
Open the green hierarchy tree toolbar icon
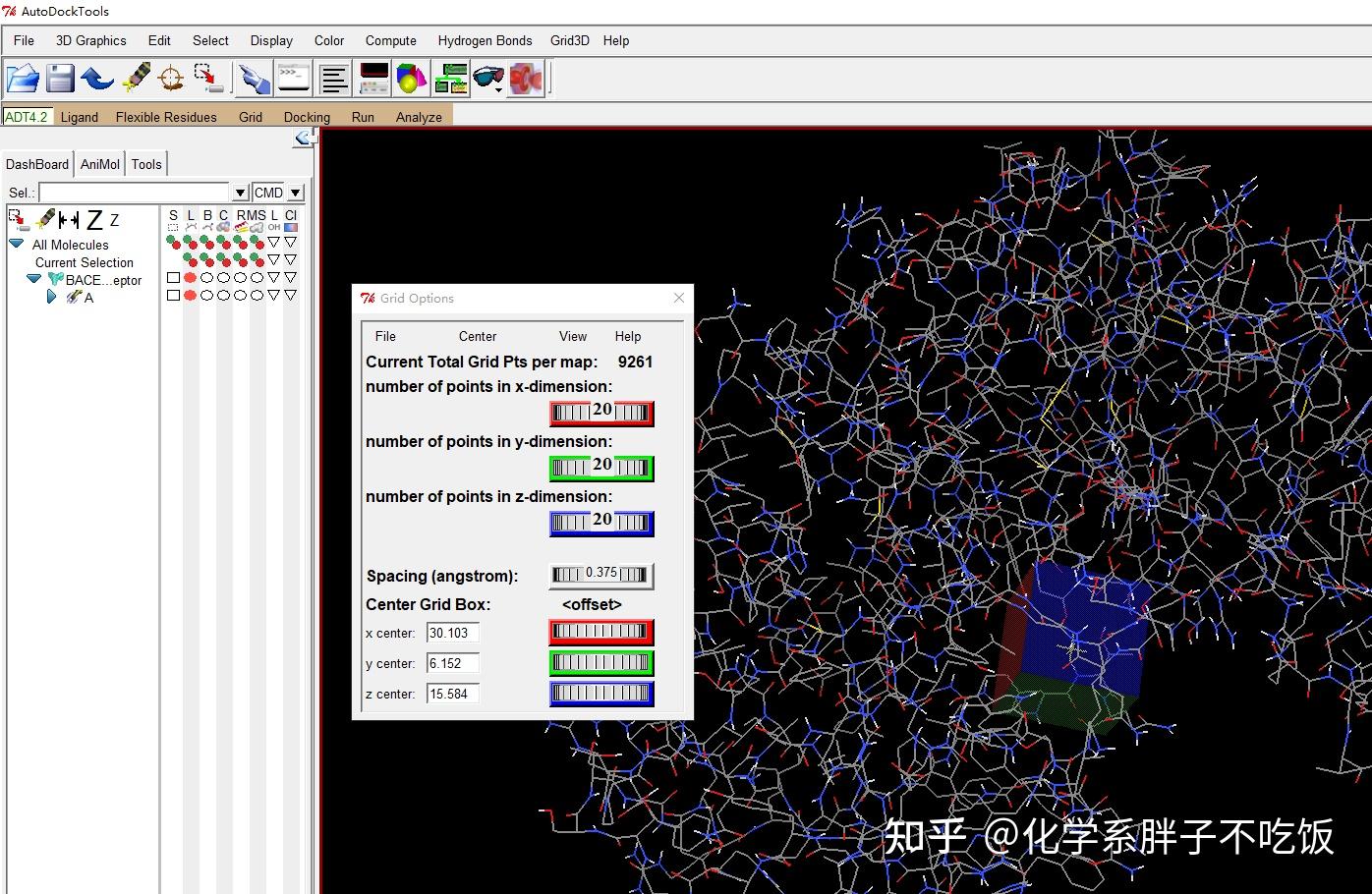pyautogui.click(x=450, y=78)
